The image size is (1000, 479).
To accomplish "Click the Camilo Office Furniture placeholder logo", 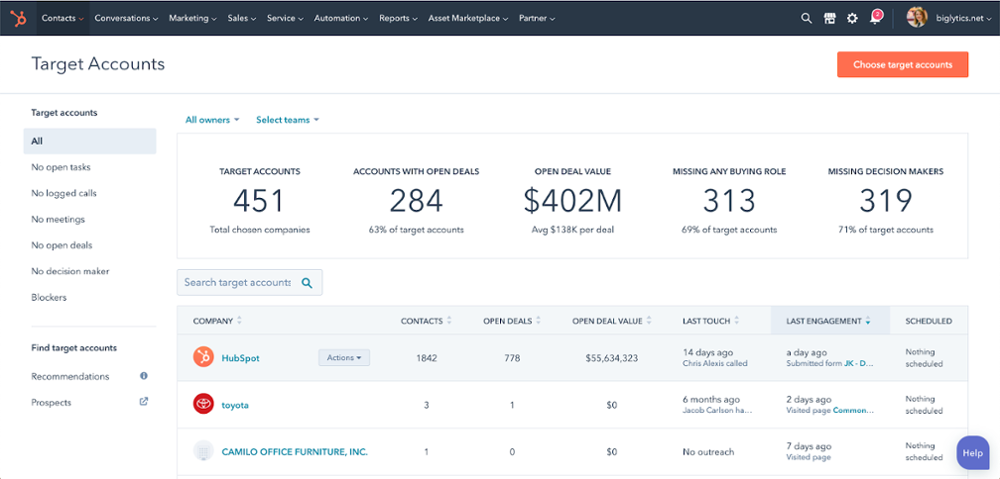I will [203, 451].
